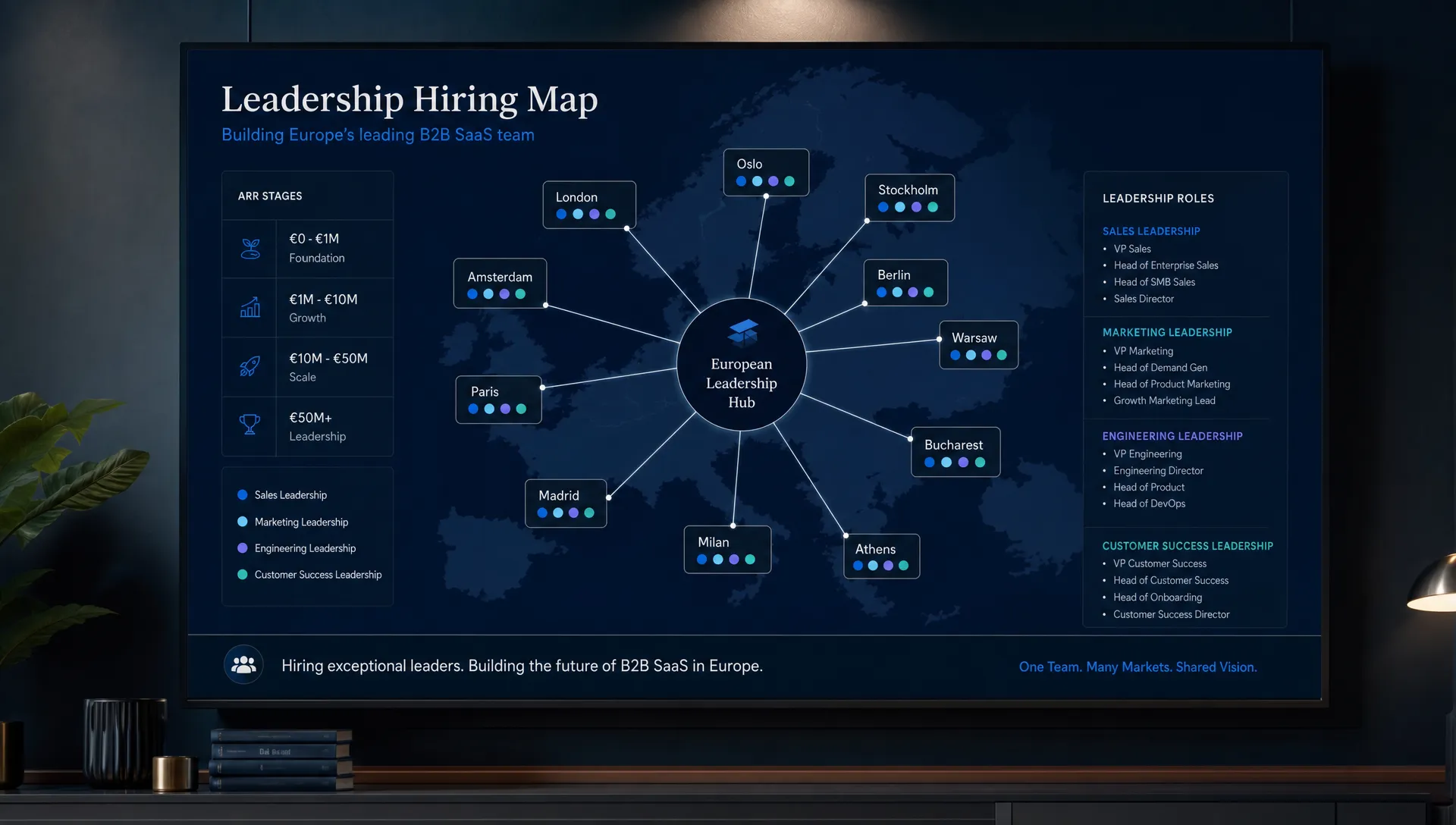The width and height of the screenshot is (1456, 825).
Task: Click London's dark blue sales dot
Action: point(561,215)
